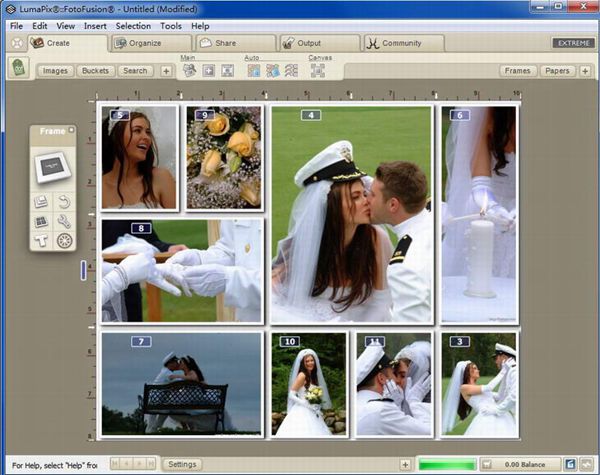Open the Search tab
This screenshot has width=600, height=475.
[x=135, y=71]
